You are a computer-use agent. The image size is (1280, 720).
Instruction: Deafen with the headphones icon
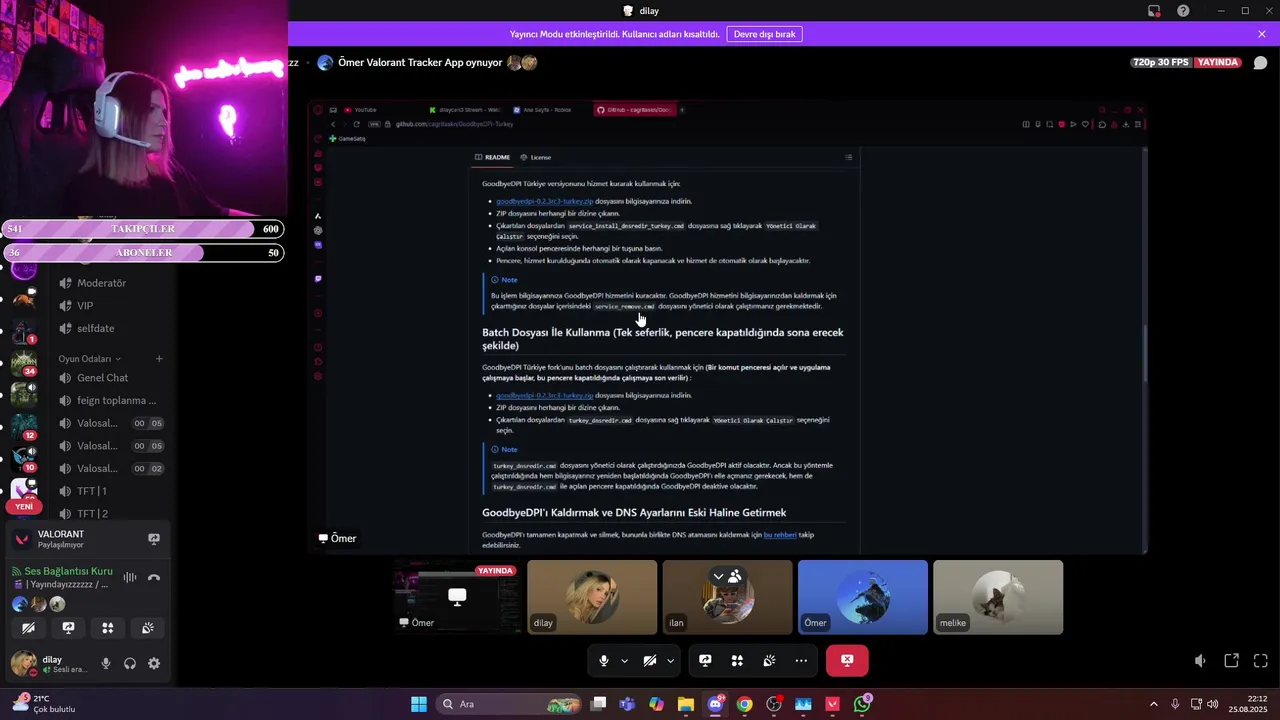pos(130,663)
